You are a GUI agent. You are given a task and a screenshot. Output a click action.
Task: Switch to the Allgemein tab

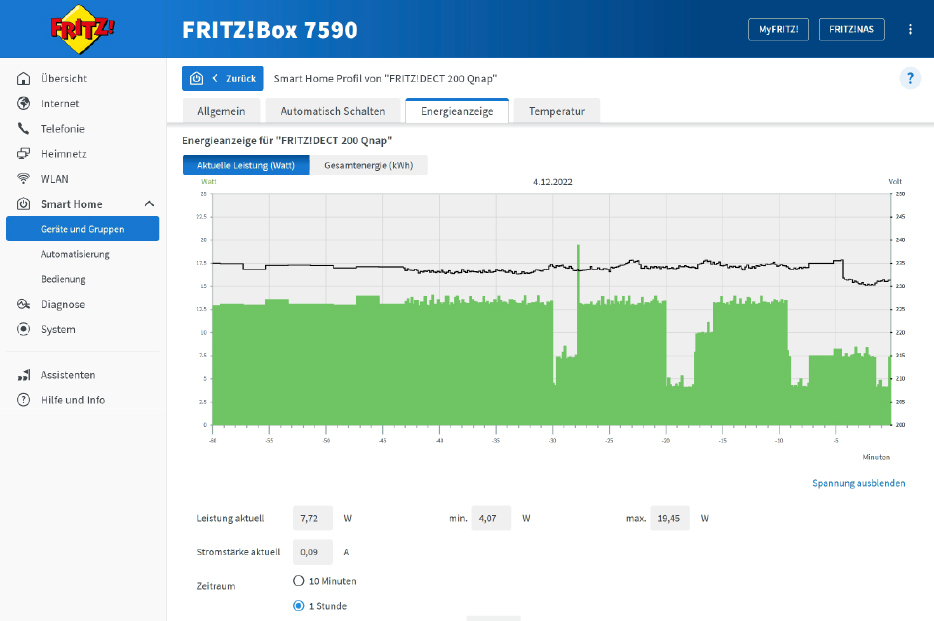tap(221, 111)
